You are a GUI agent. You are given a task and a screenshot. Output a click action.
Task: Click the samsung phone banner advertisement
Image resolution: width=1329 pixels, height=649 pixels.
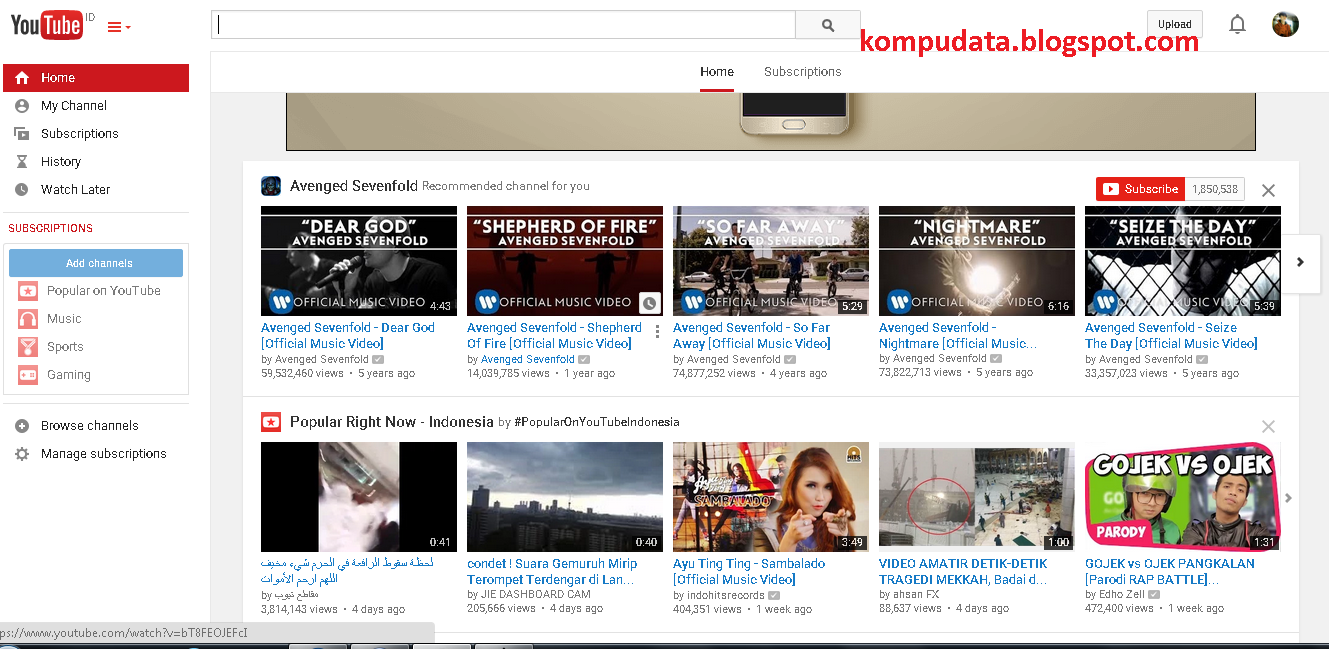pyautogui.click(x=771, y=121)
